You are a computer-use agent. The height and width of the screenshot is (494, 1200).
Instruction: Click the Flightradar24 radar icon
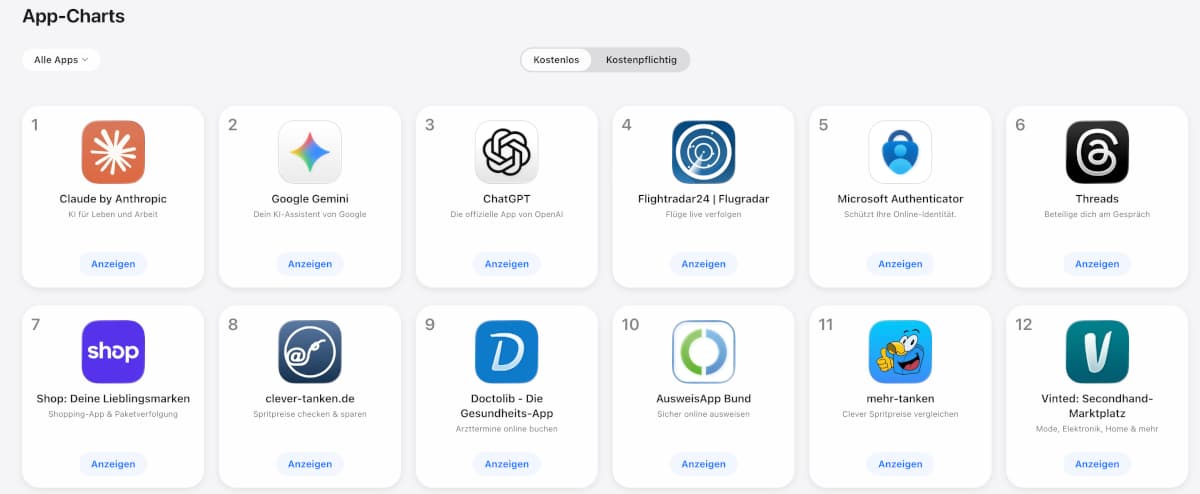coord(703,152)
